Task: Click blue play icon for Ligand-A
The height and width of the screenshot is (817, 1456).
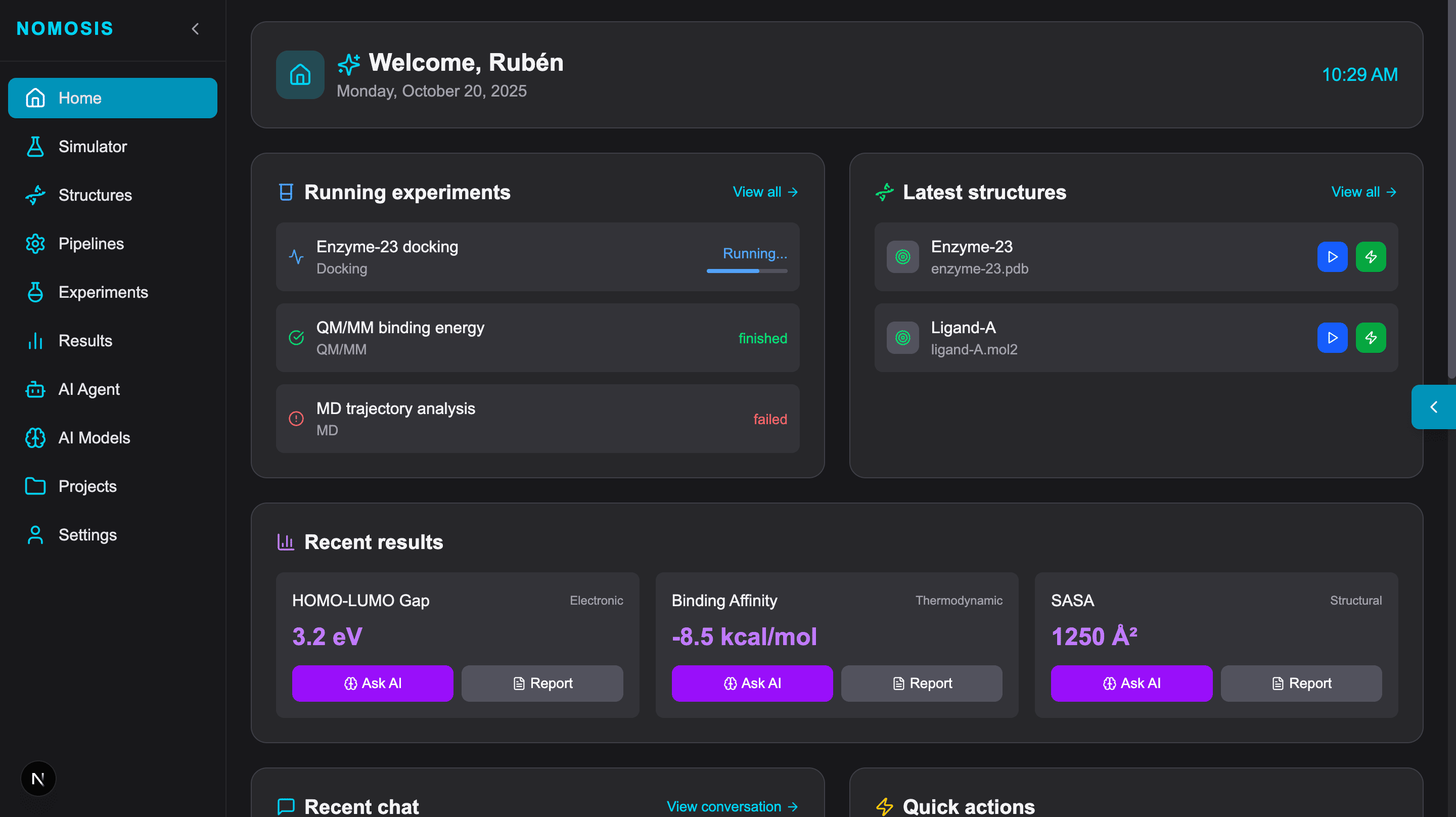Action: [1332, 338]
